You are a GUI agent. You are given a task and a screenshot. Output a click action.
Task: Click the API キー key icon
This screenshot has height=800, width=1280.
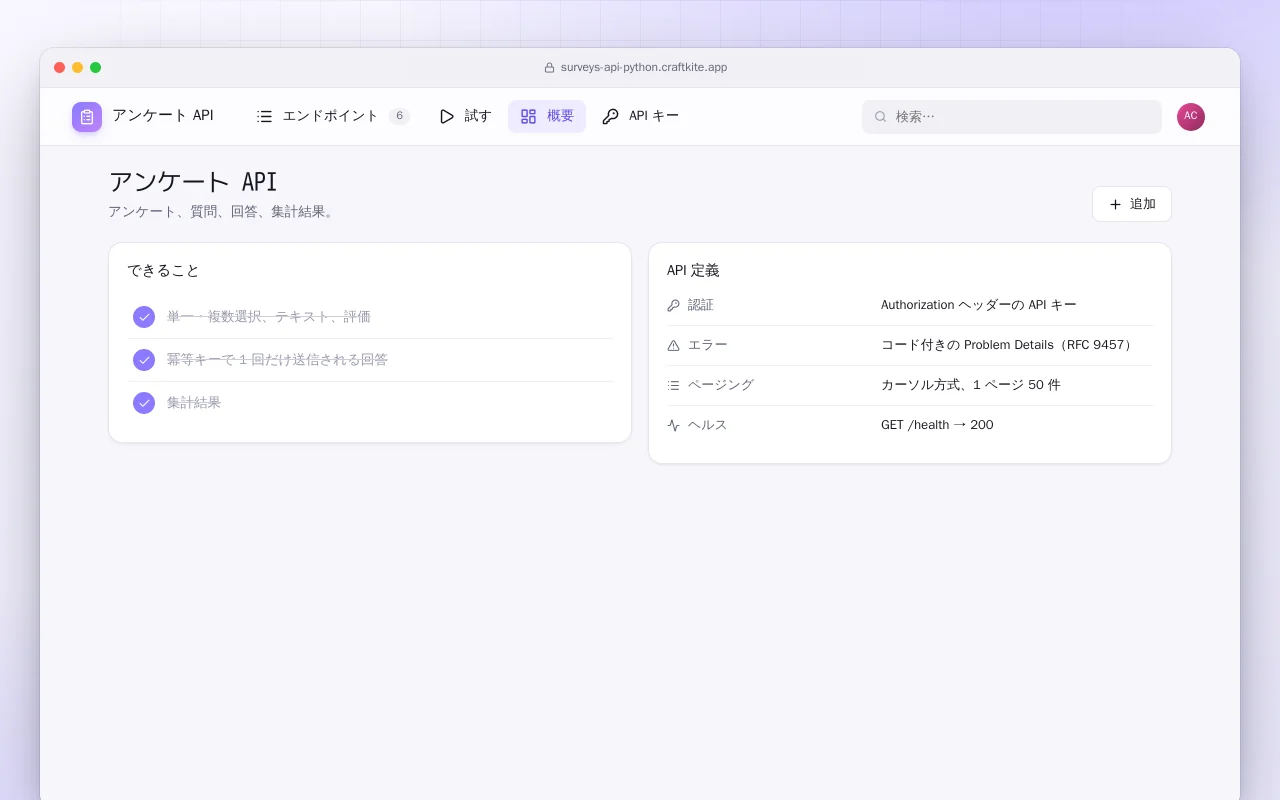[x=610, y=116]
